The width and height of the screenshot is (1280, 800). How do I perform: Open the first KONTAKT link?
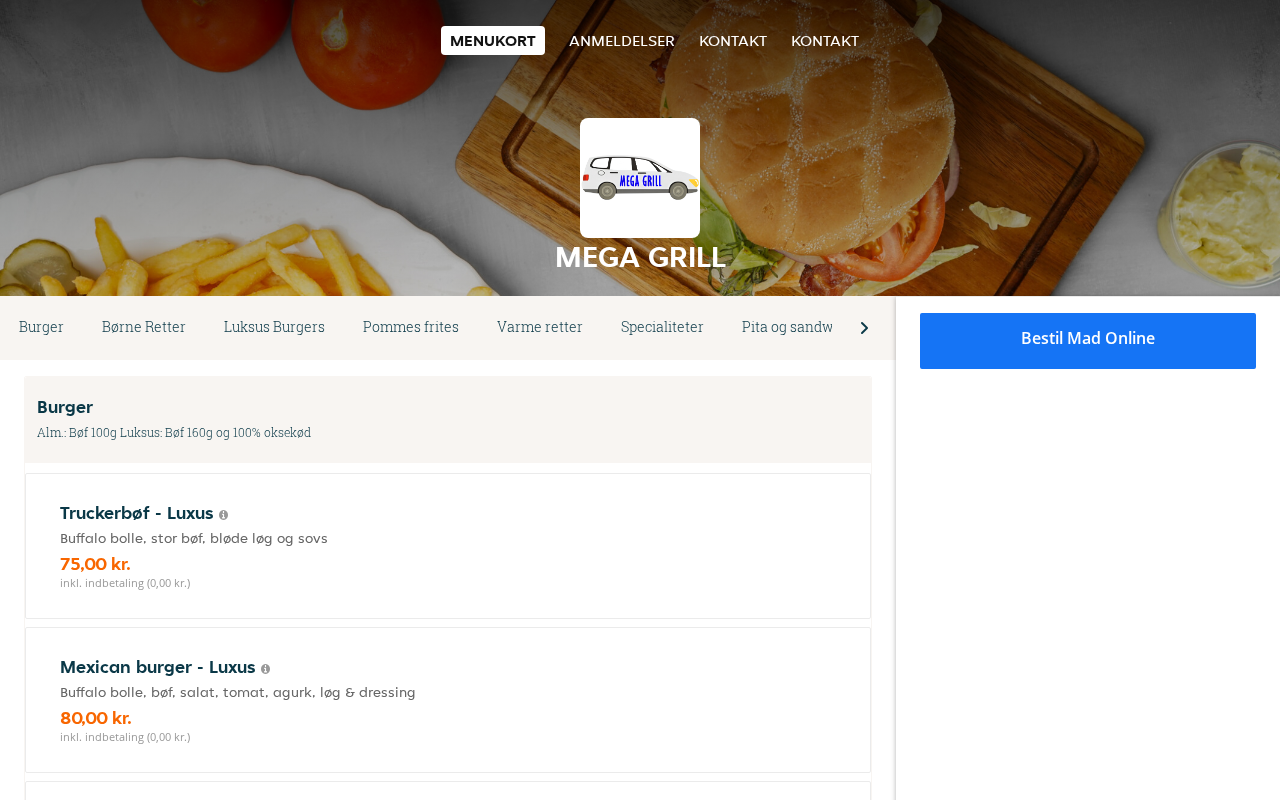click(733, 41)
